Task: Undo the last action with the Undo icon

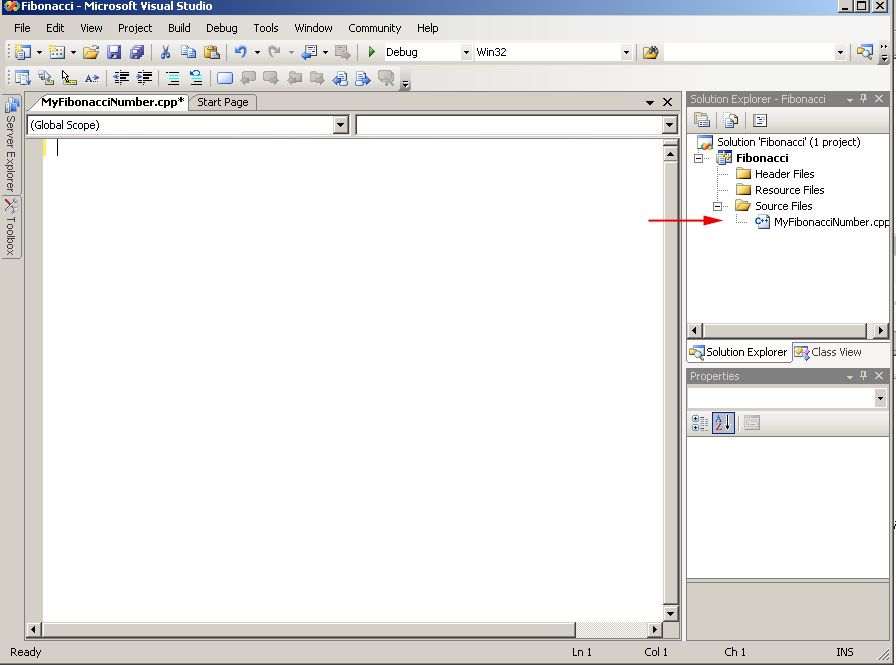Action: tap(241, 52)
